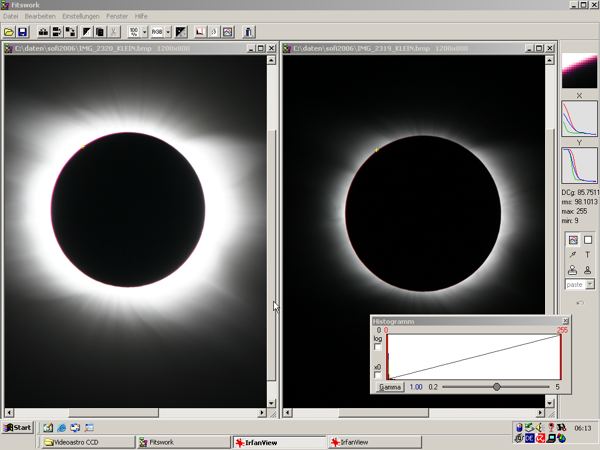Click the copy pages toolbar icon

point(100,32)
